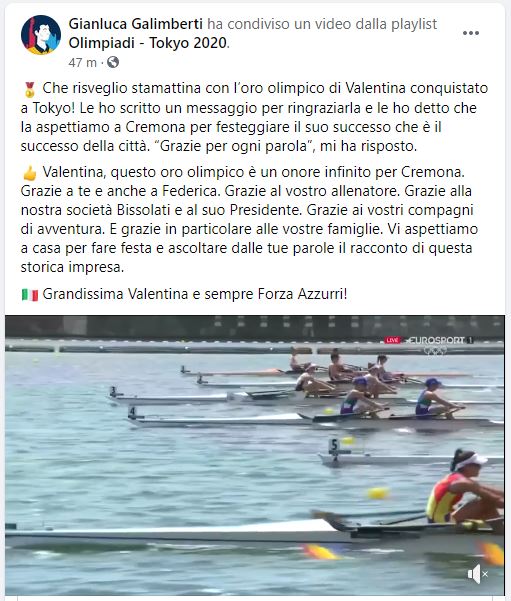Viewport: 511px width, 601px height.
Task: Click the rower in red and yellow
Action: click(x=463, y=490)
